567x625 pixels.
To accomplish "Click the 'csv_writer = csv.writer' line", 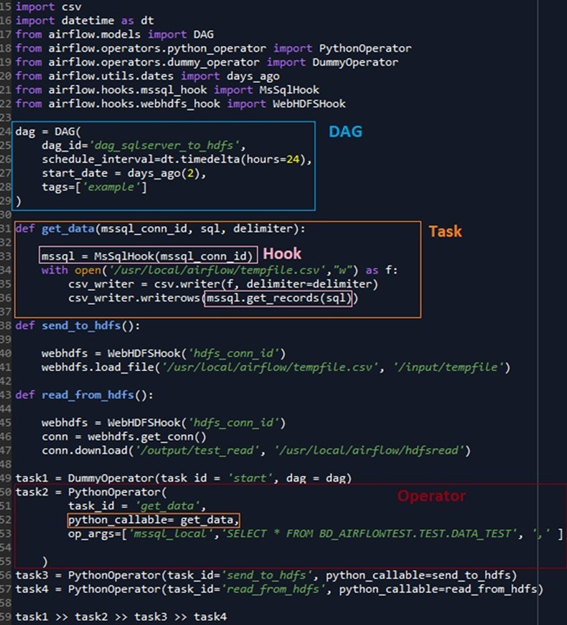I will pyautogui.click(x=223, y=284).
